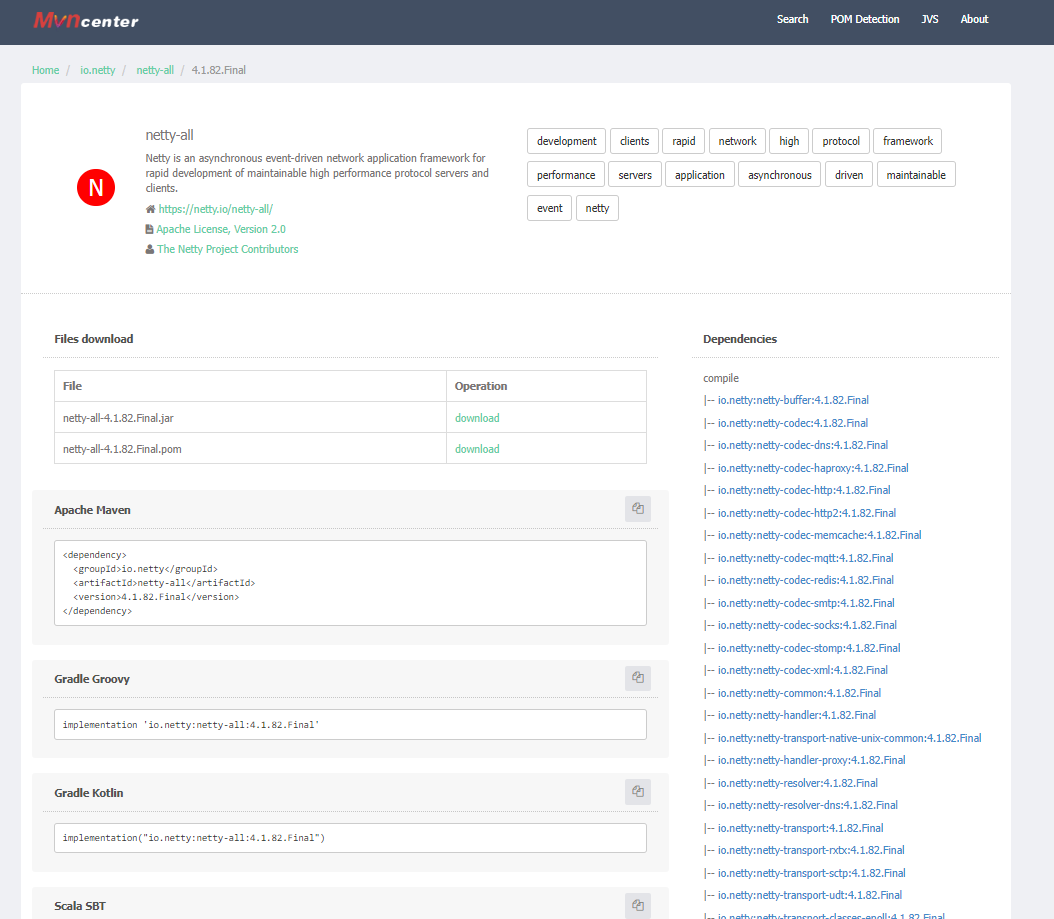Download netty-all-4.1.82.Final.jar
This screenshot has width=1054, height=919.
[x=477, y=418]
